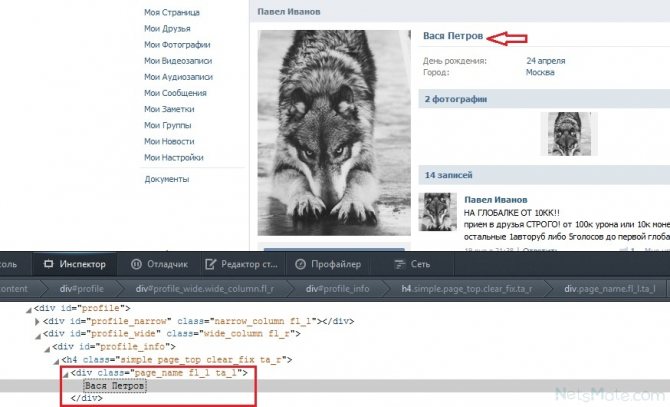Collapse the div id="profile_wide" node
The height and width of the screenshot is (407, 670).
38,336
